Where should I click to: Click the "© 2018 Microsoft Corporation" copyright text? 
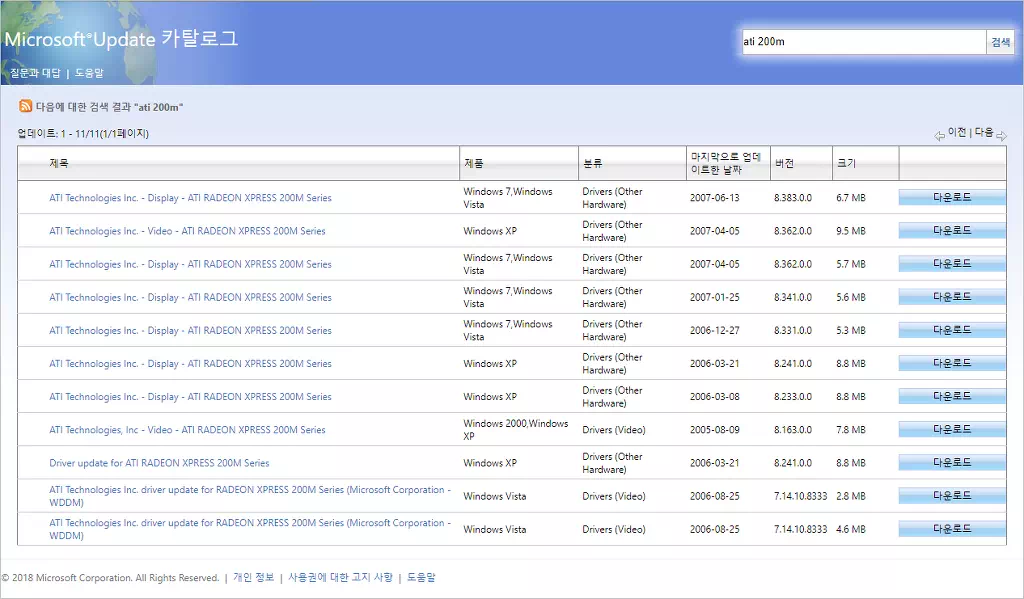click(110, 578)
